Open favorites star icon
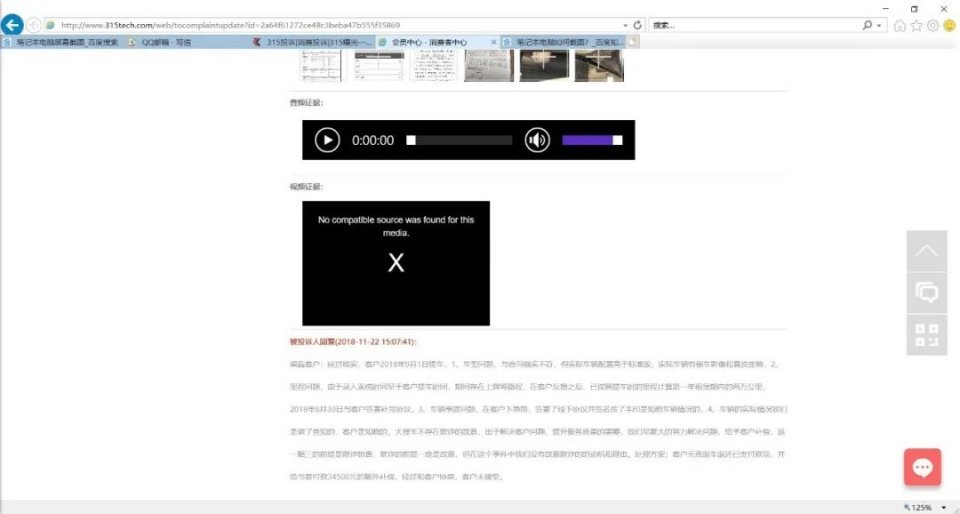960x514 pixels. pyautogui.click(x=916, y=25)
